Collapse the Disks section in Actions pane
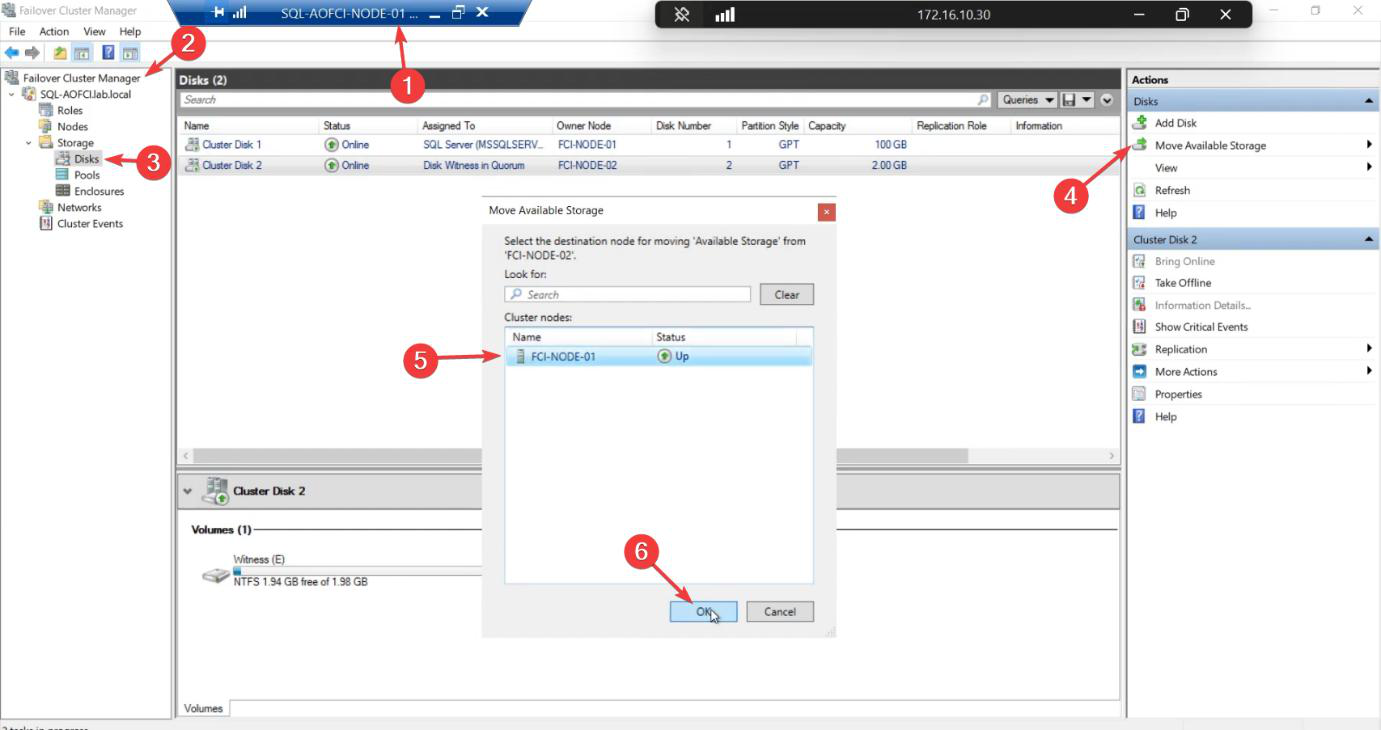 [x=1368, y=102]
